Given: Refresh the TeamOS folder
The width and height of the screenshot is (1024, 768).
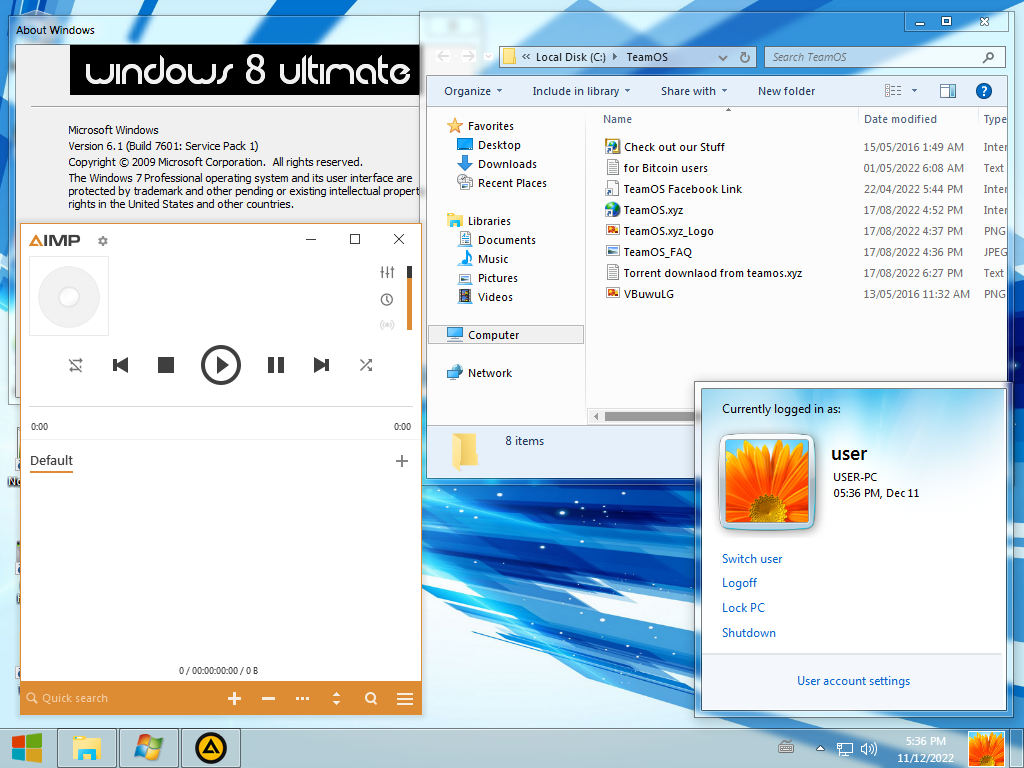Looking at the screenshot, I should (744, 57).
